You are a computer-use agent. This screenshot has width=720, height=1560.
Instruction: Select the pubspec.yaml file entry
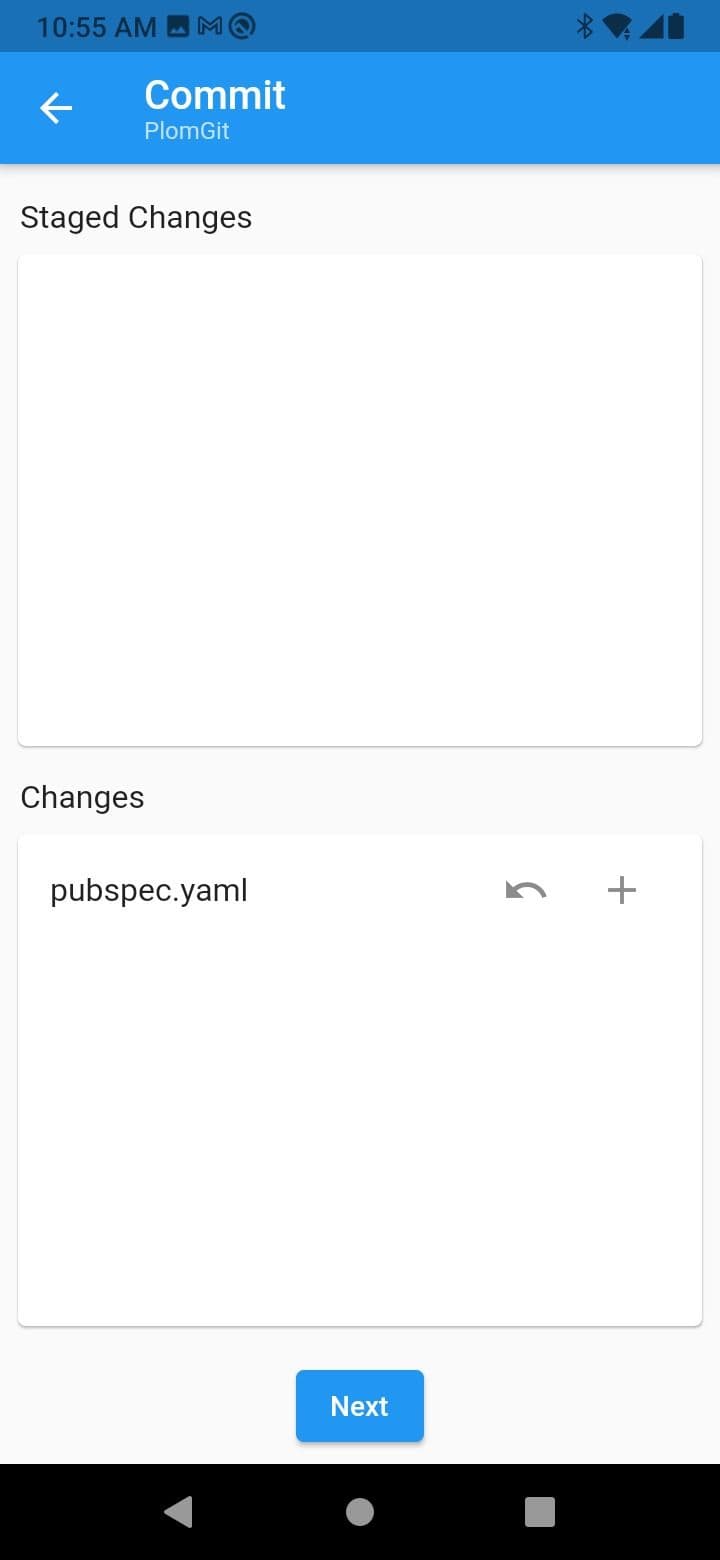click(x=148, y=889)
